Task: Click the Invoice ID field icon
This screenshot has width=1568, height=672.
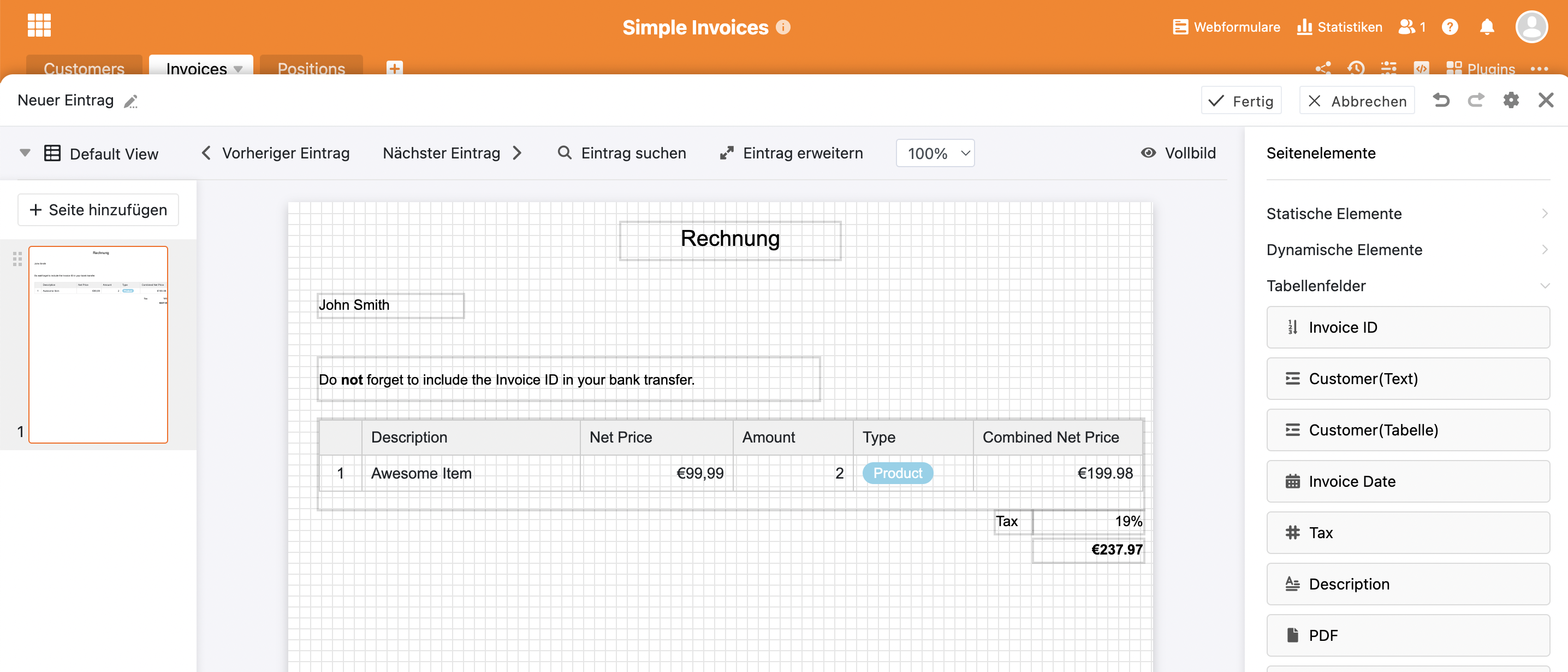Action: click(x=1293, y=326)
